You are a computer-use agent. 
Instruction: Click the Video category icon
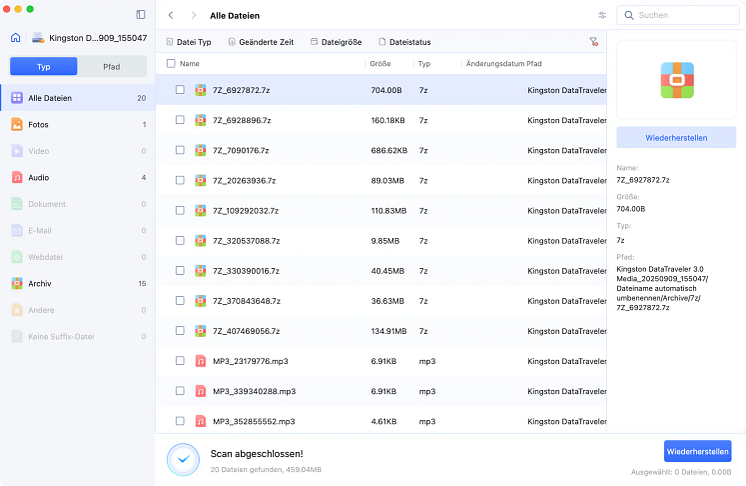point(17,151)
